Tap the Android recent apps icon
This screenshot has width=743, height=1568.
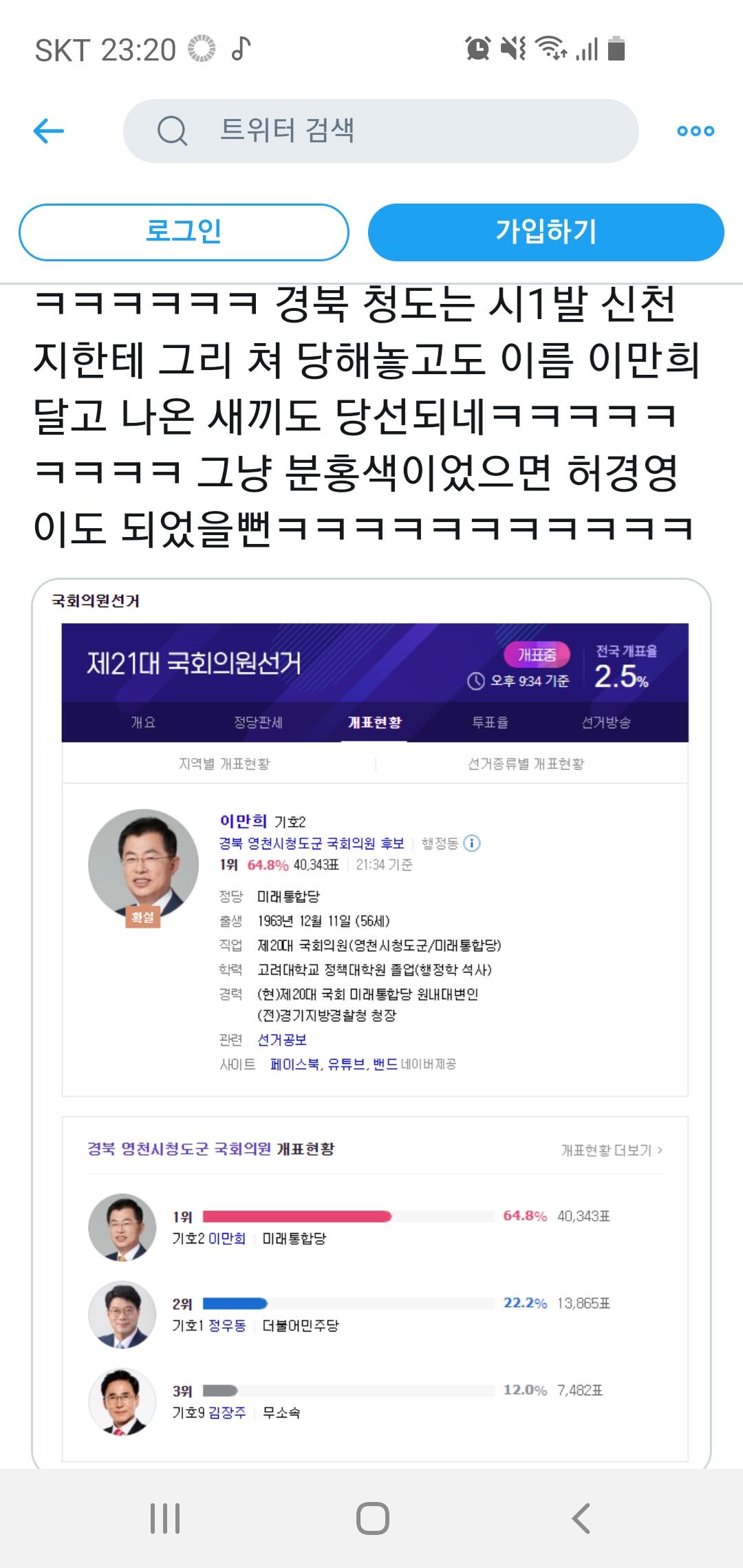coord(165,1518)
